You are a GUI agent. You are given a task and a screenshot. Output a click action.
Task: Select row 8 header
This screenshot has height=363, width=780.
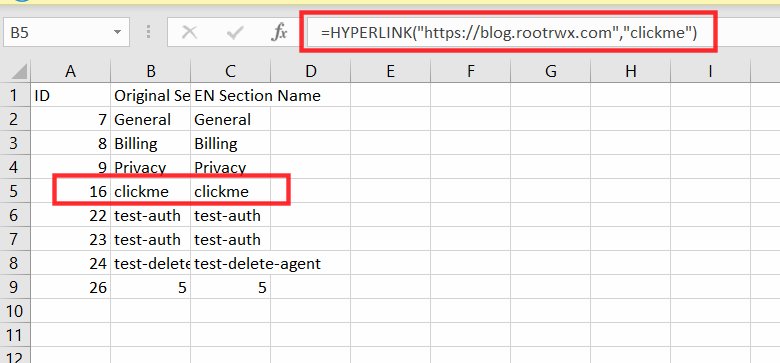[x=15, y=263]
